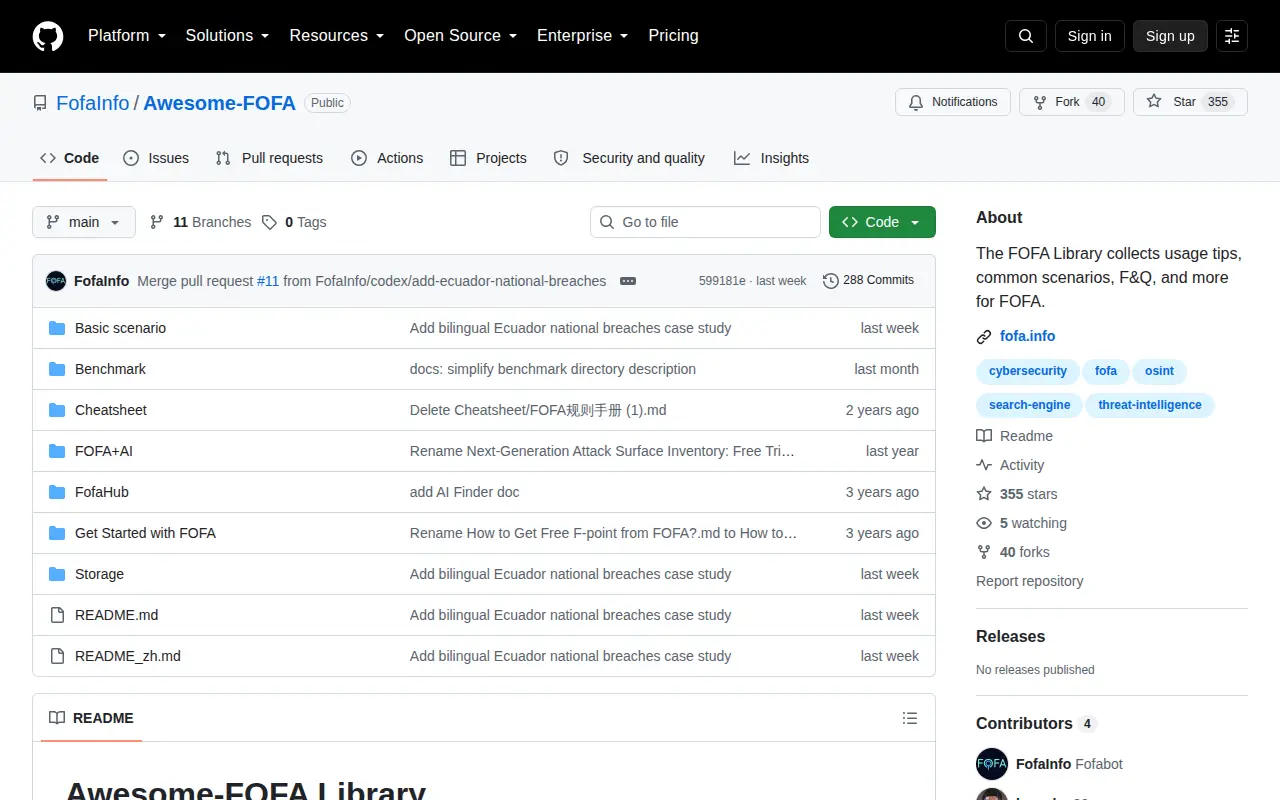Open the Readme link in About
The width and height of the screenshot is (1280, 800).
click(1015, 436)
